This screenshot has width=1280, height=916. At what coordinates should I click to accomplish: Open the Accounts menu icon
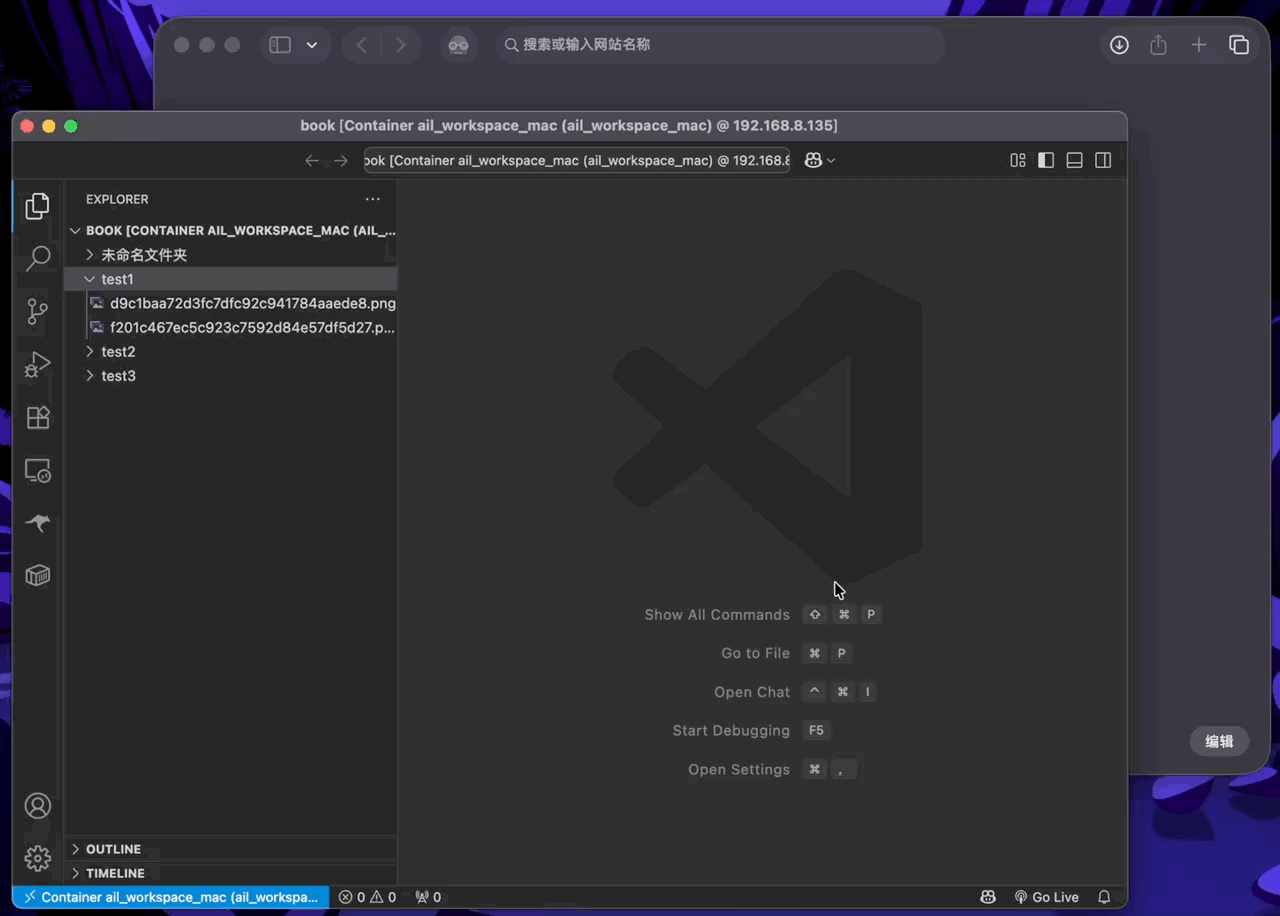(38, 806)
